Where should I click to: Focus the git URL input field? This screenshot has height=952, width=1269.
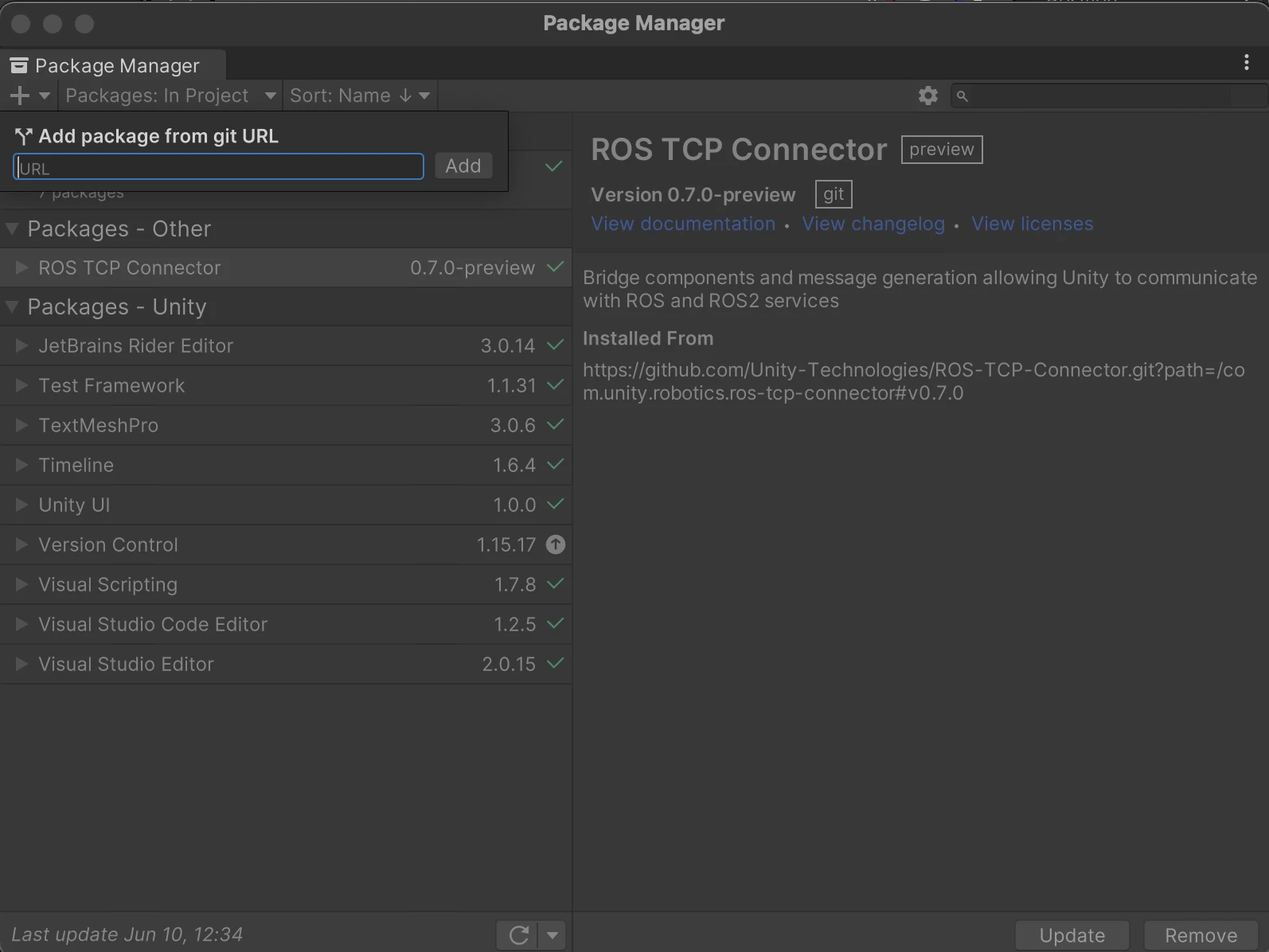point(218,166)
